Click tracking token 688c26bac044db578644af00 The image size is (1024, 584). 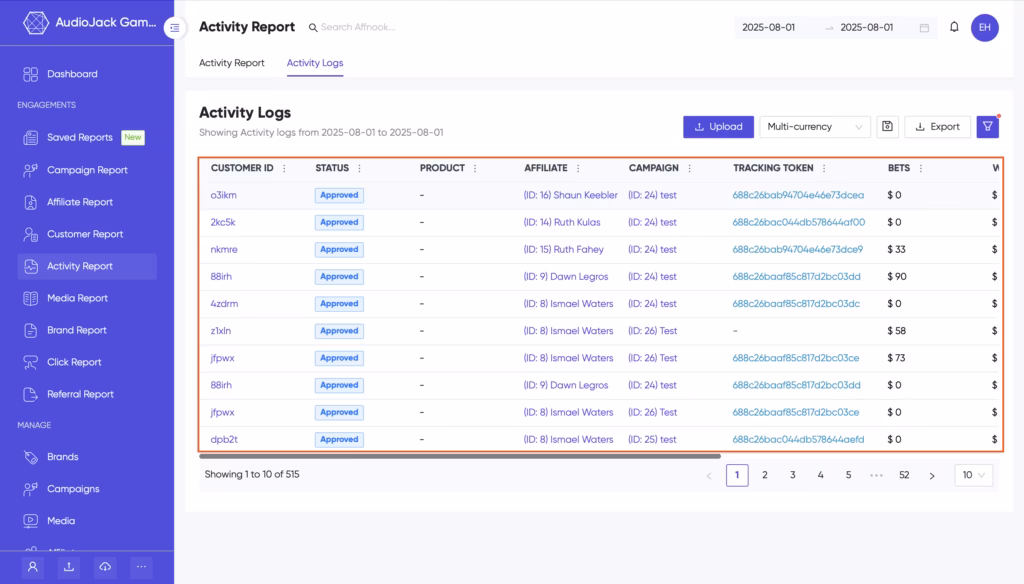coord(798,222)
